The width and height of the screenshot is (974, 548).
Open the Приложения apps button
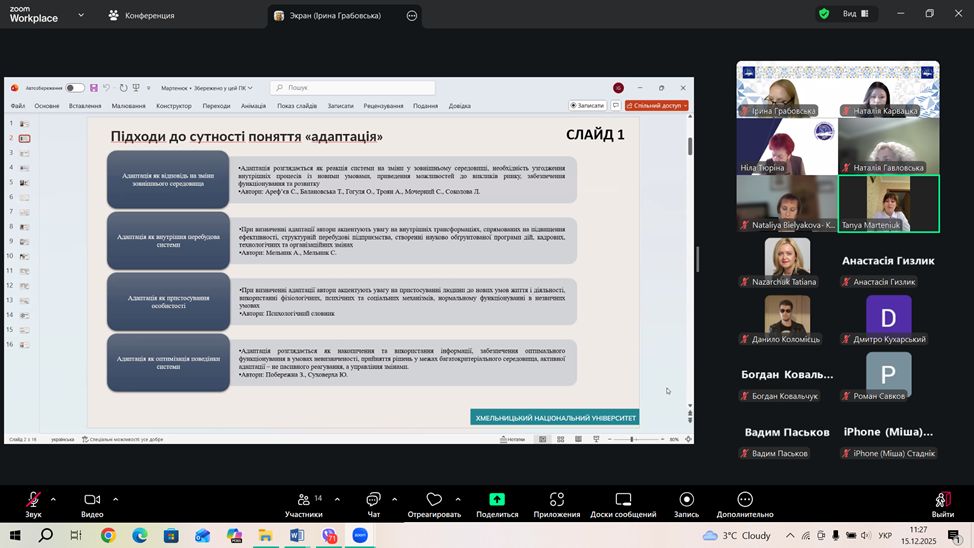pyautogui.click(x=557, y=503)
